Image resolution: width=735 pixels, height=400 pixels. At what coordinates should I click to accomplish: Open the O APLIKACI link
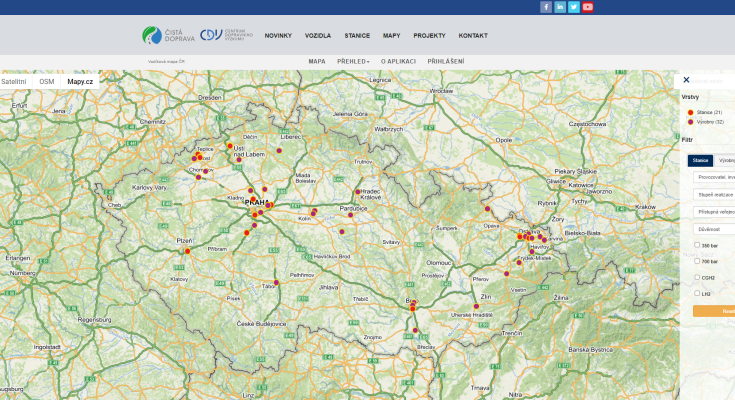(398, 61)
